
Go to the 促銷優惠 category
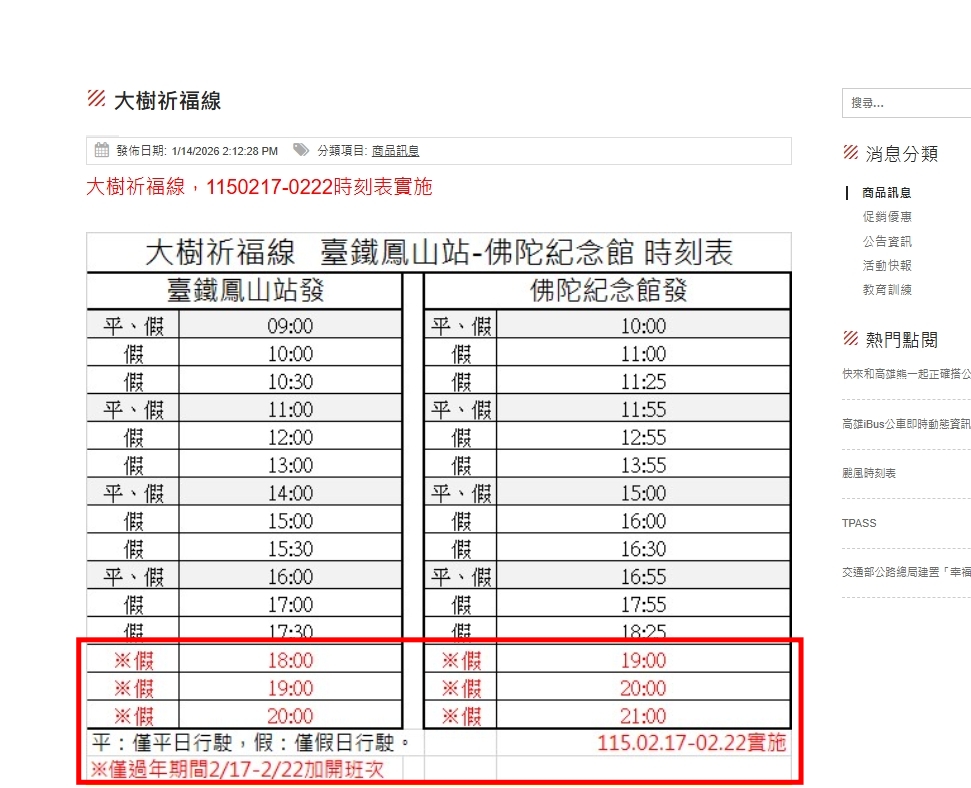pyautogui.click(x=886, y=217)
